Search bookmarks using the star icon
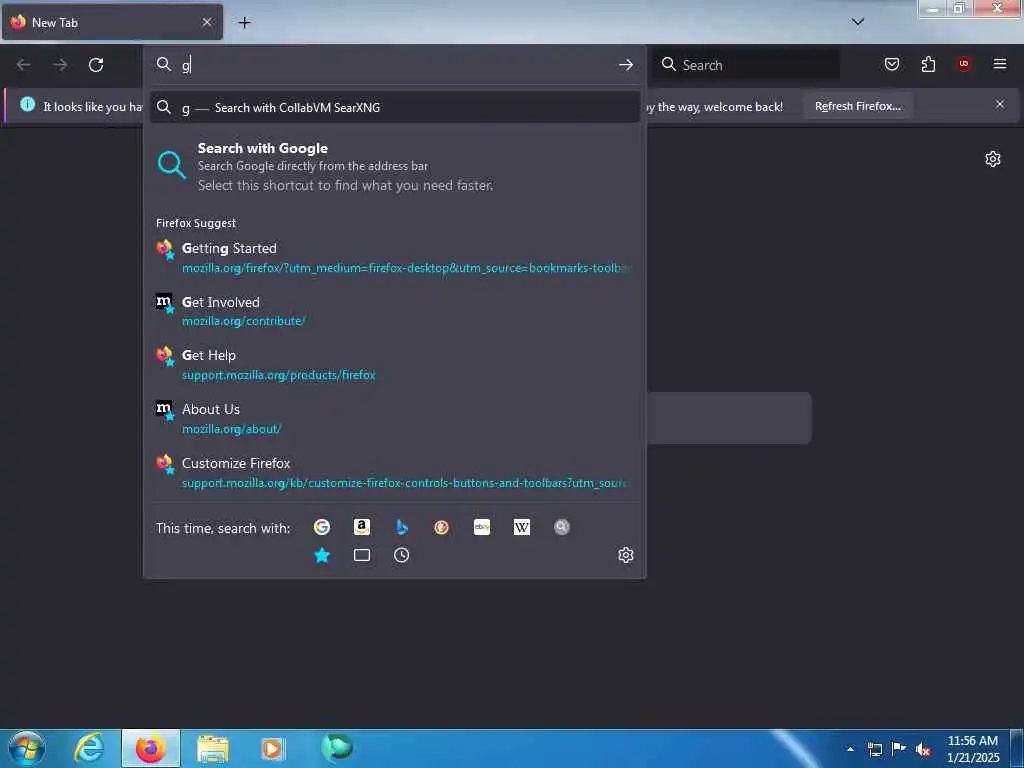 point(322,555)
